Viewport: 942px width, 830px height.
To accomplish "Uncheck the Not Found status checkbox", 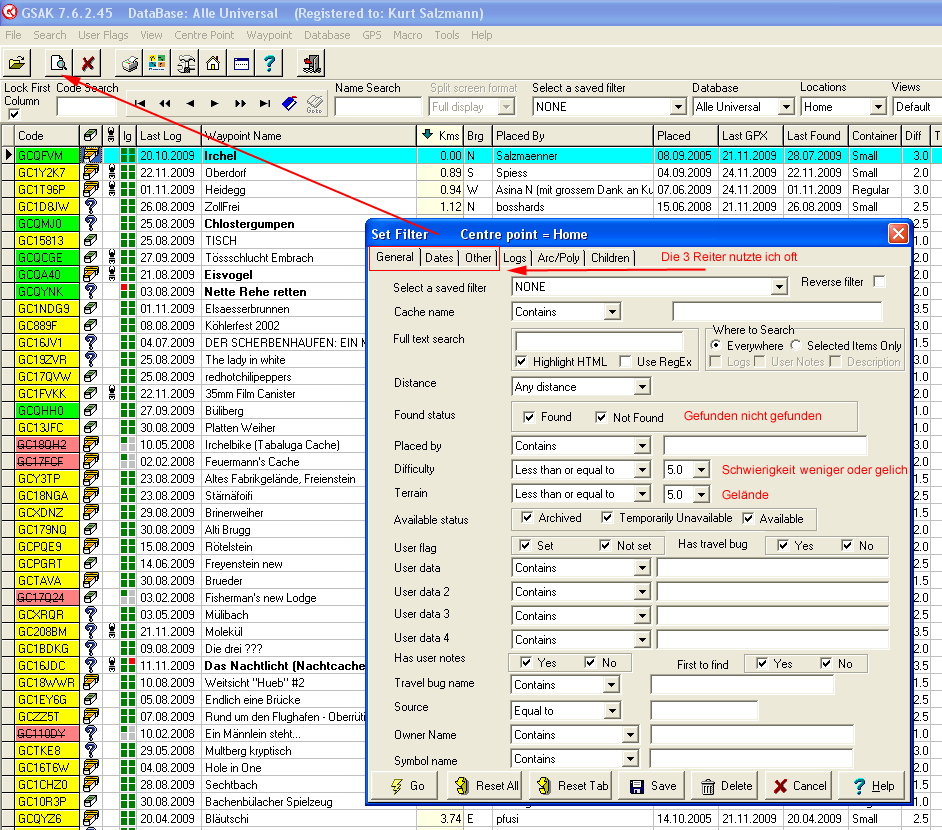I will click(601, 417).
